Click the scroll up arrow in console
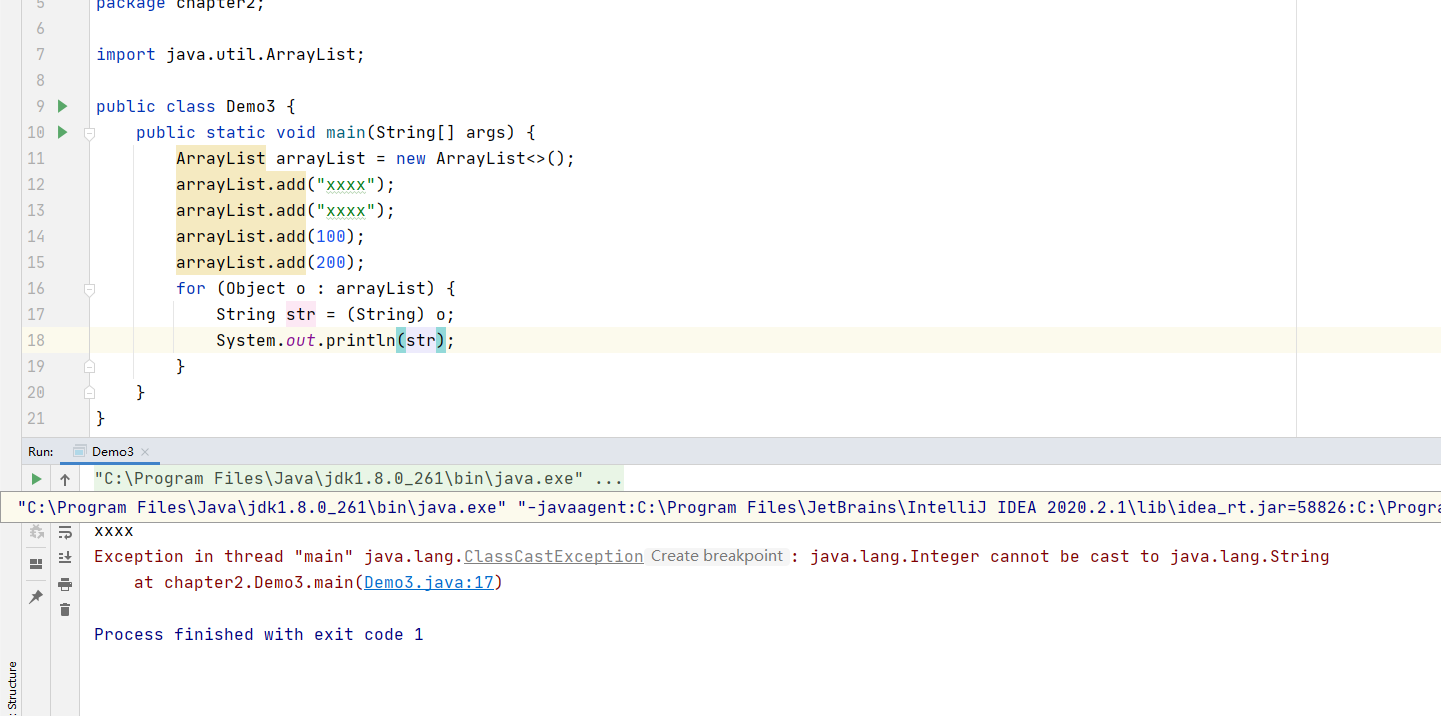This screenshot has width=1441, height=716. click(x=65, y=479)
